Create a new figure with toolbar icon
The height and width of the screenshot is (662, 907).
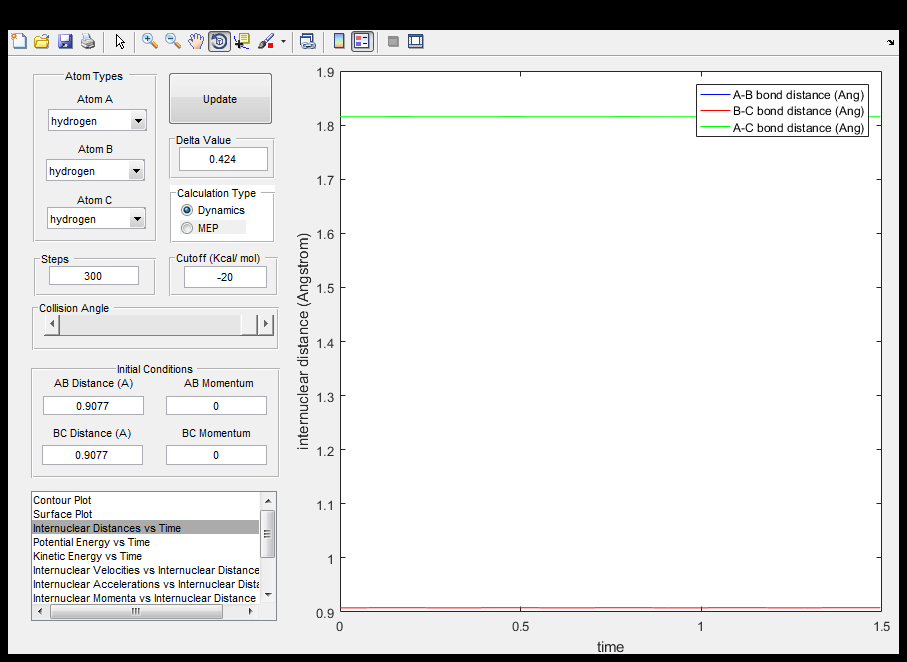tap(19, 41)
